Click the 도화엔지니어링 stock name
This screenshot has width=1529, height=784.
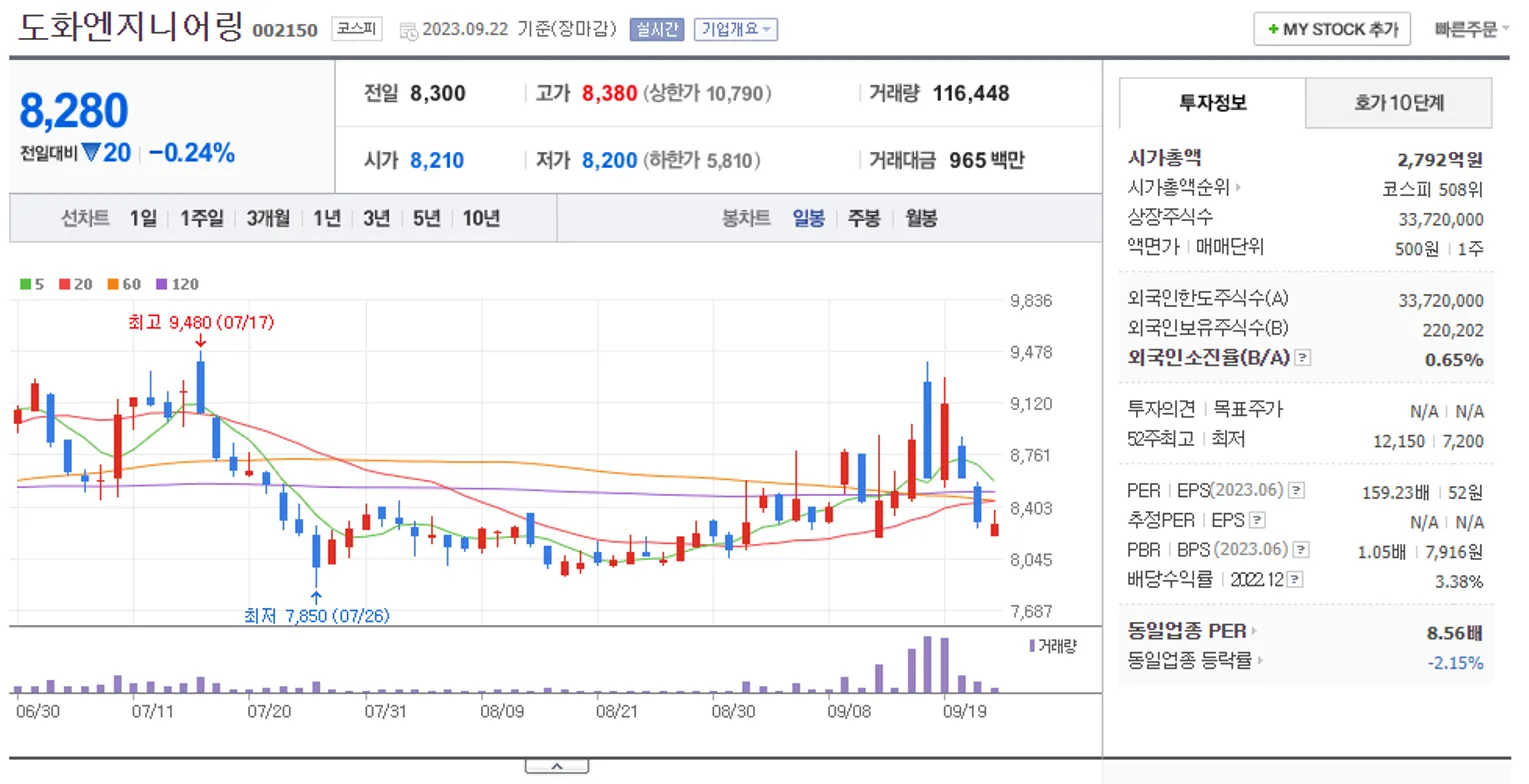[x=131, y=27]
